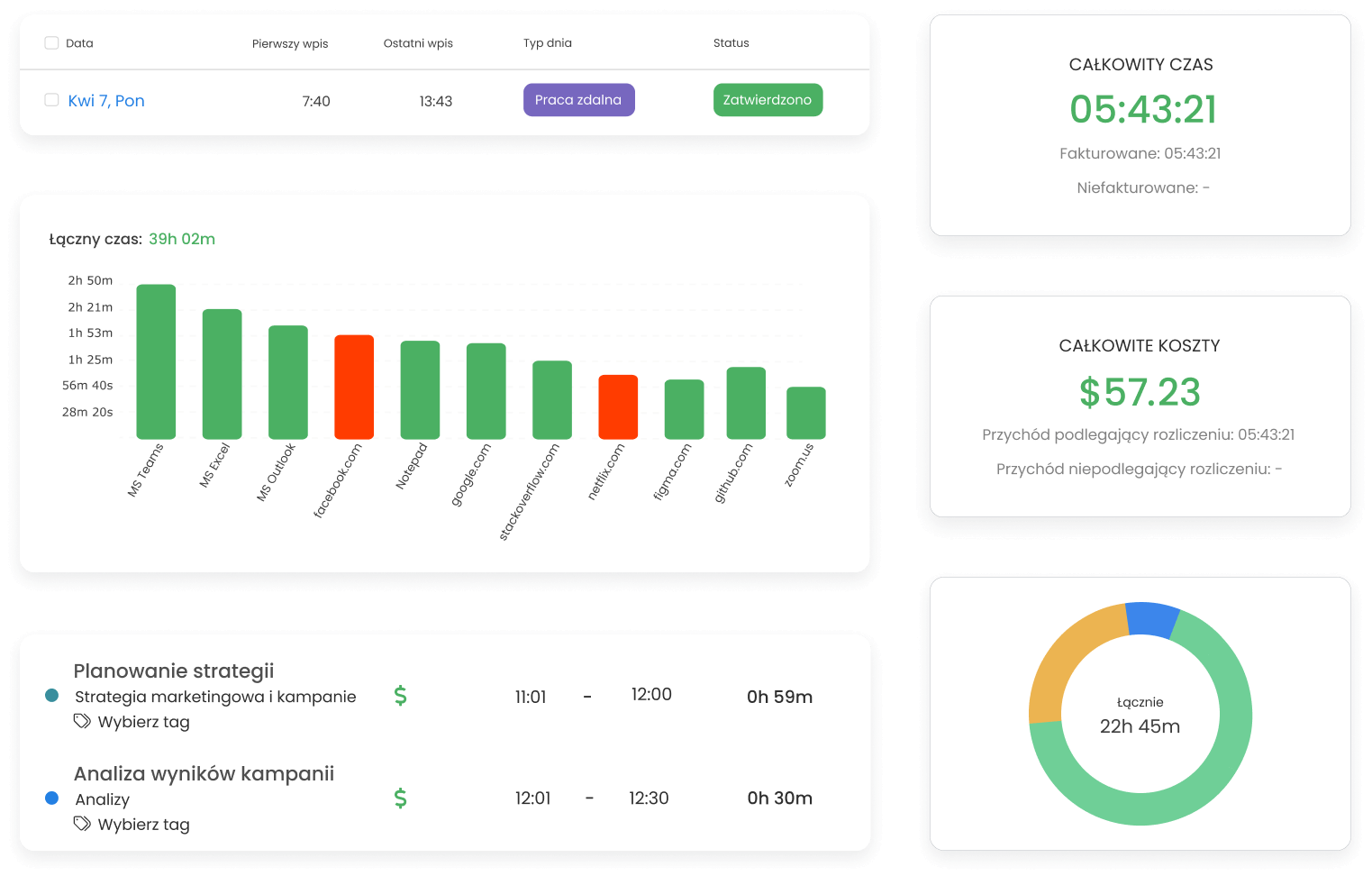This screenshot has height=876, width=1372.
Task: Open the Praca zdalna day type badge
Action: pyautogui.click(x=578, y=100)
